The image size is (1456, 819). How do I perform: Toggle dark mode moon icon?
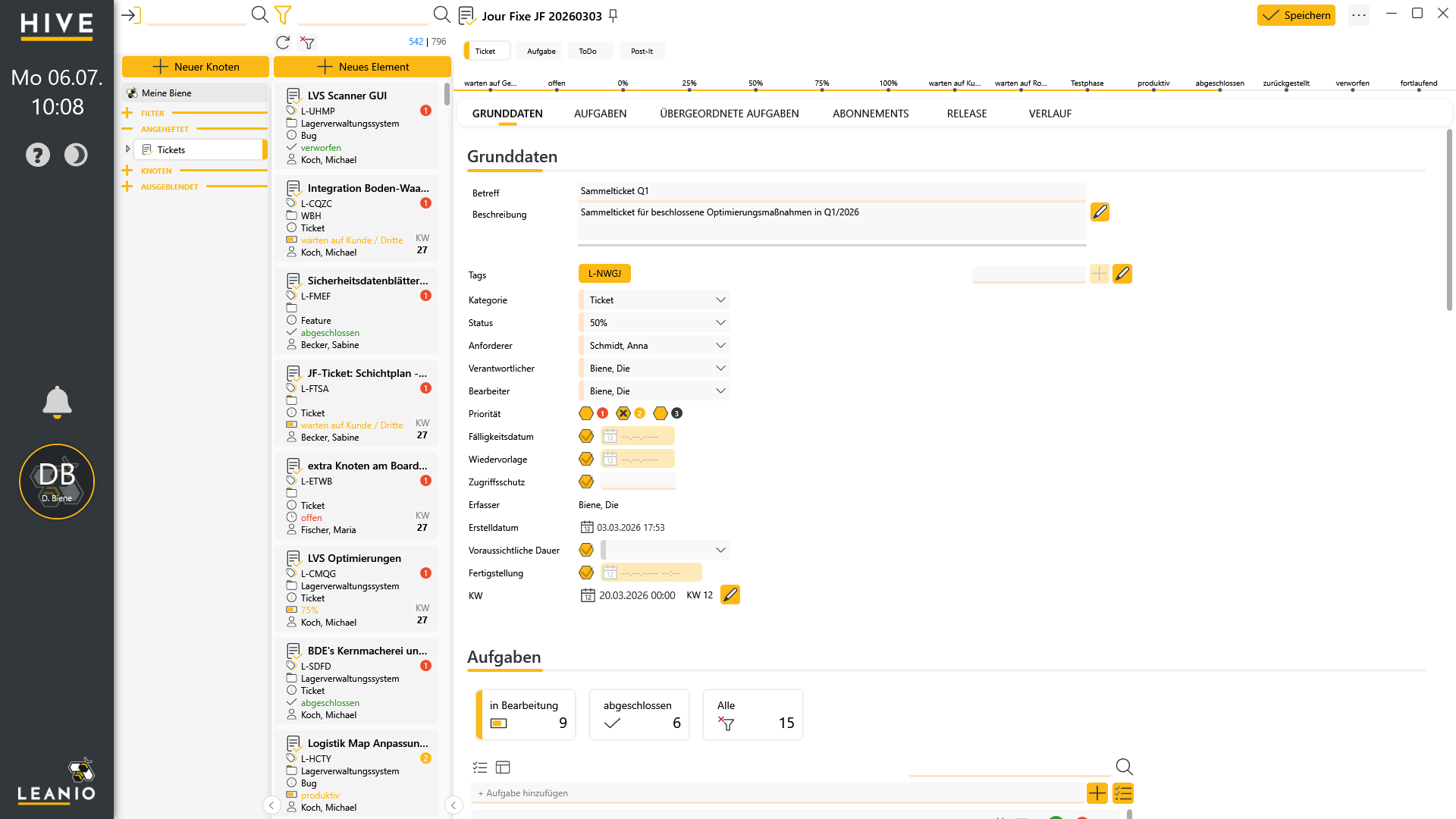point(76,155)
